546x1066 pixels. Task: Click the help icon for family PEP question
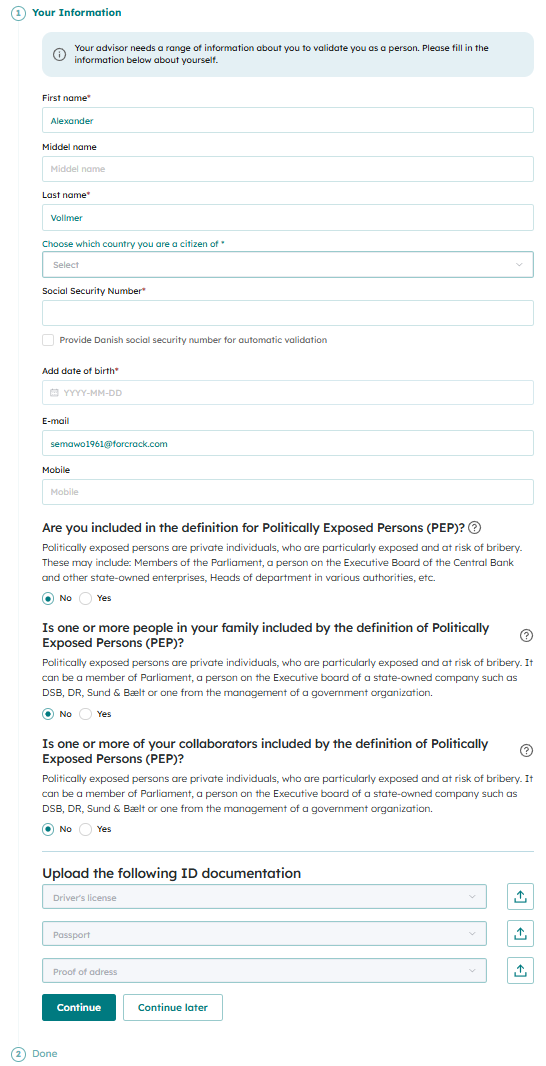point(526,636)
